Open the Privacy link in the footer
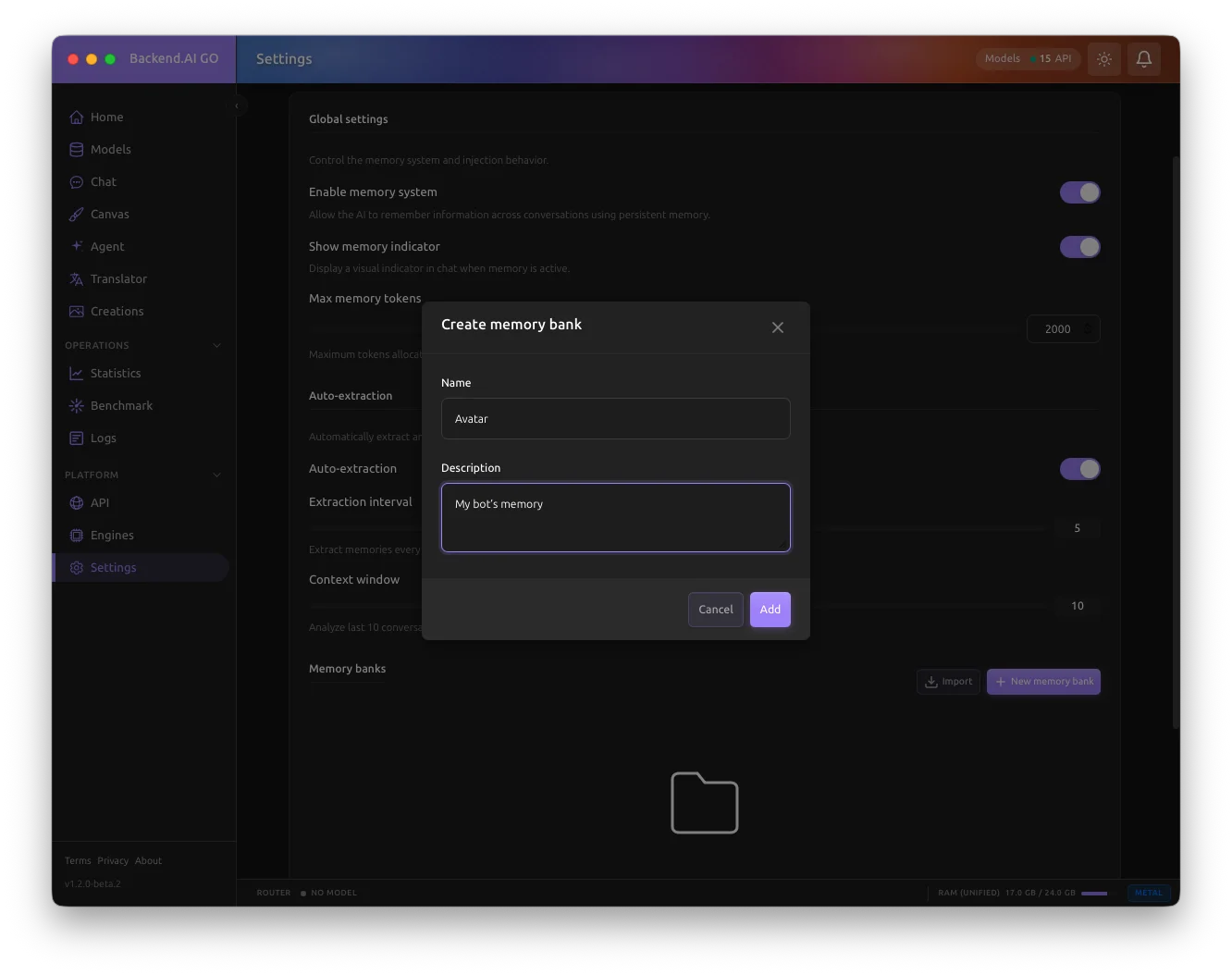Screen dimensions: 1232x975 pyautogui.click(x=112, y=860)
